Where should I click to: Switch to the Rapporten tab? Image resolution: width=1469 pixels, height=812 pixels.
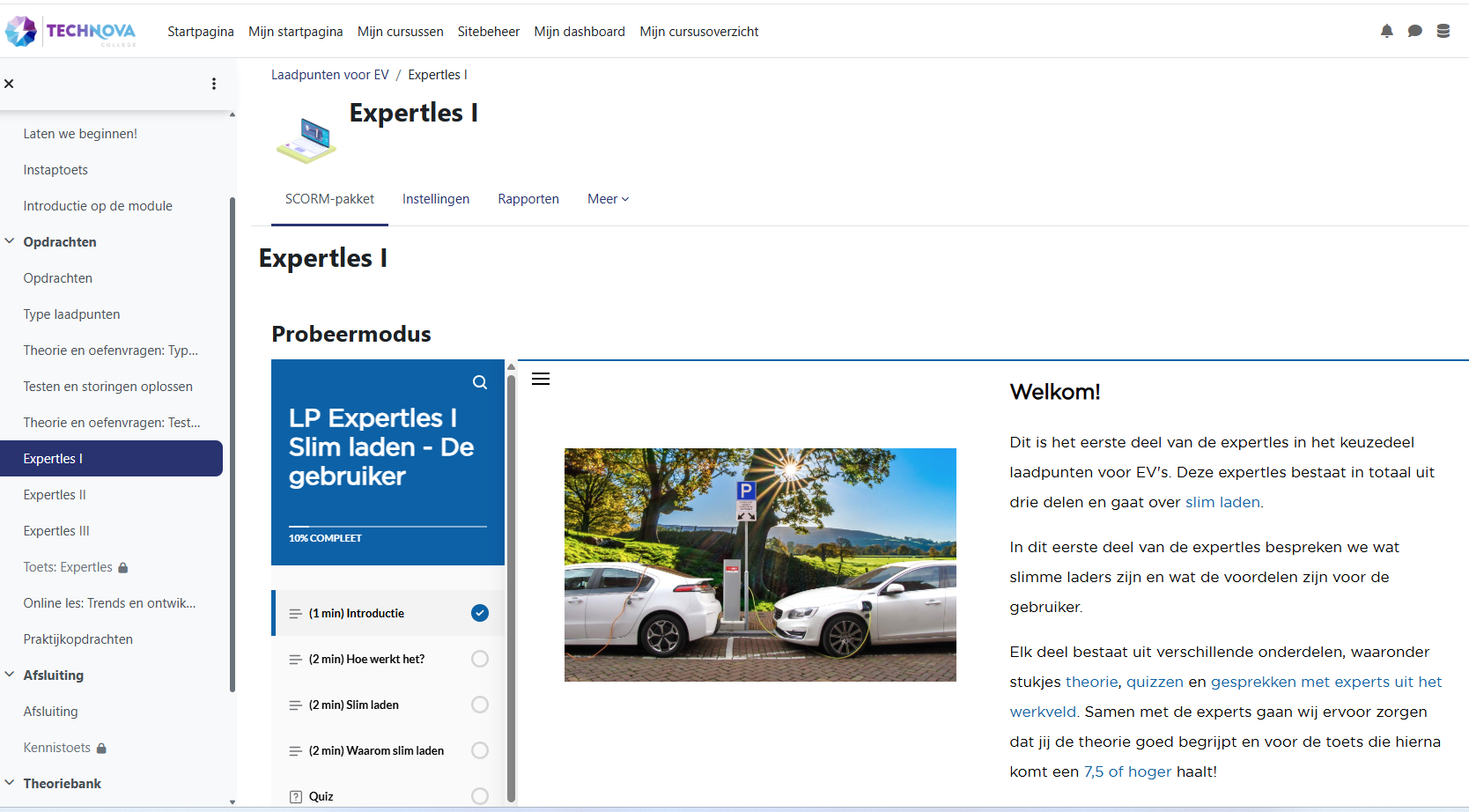528,199
